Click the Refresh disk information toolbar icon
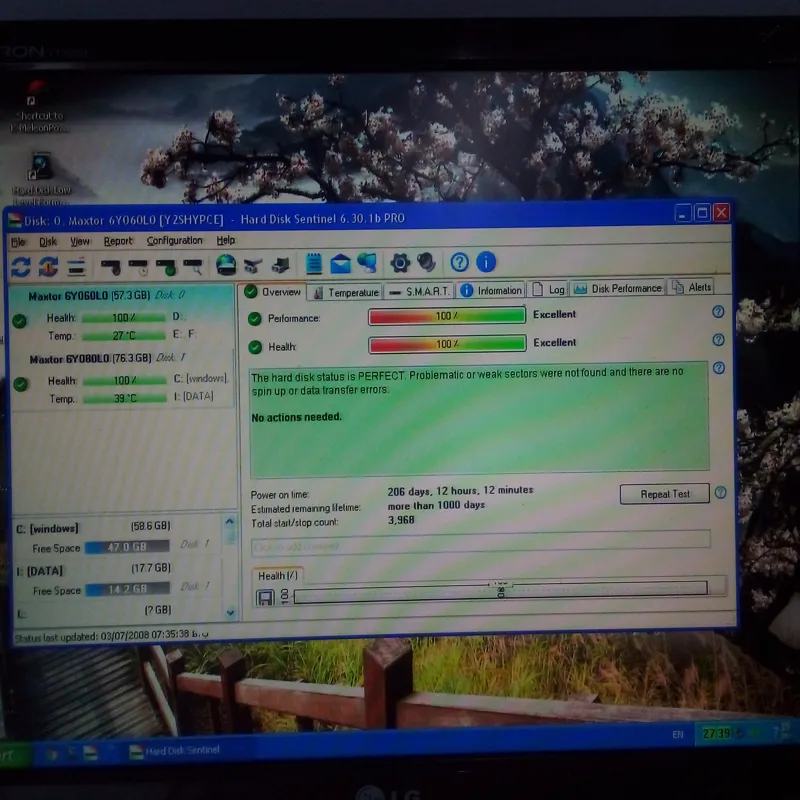The height and width of the screenshot is (800, 800). tap(21, 267)
